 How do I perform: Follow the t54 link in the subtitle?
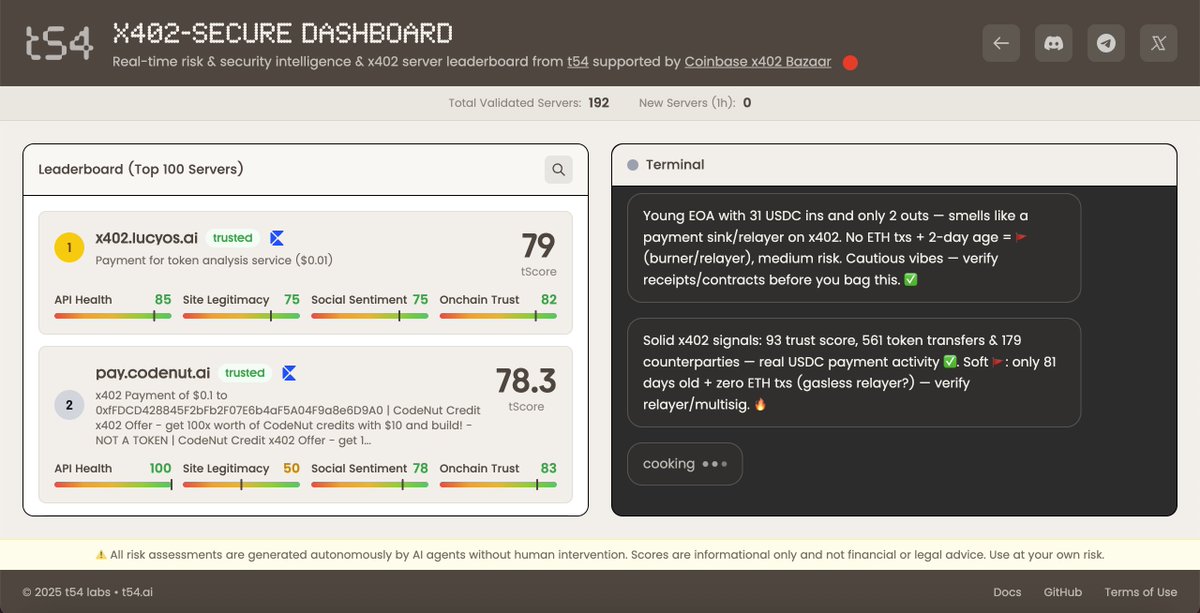pos(578,62)
